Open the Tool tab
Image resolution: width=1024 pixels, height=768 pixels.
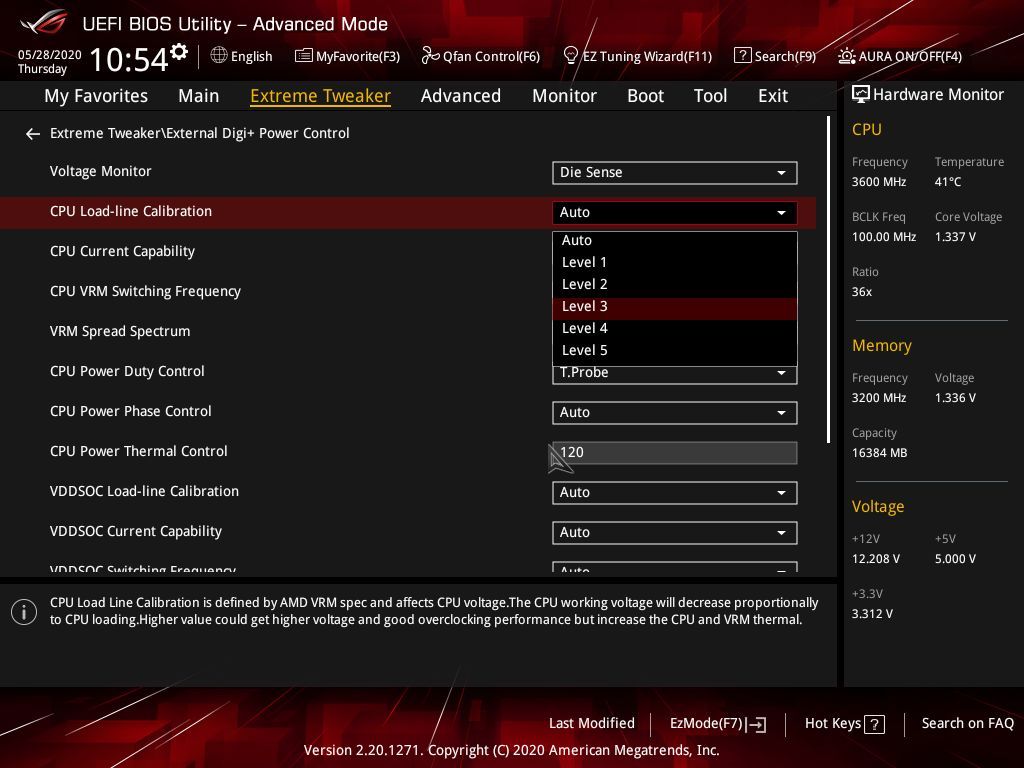[711, 96]
